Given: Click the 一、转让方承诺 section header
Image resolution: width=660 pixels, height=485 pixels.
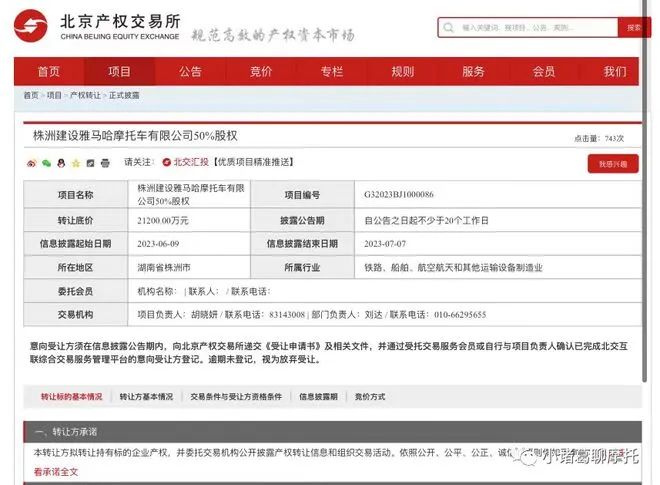Looking at the screenshot, I should click(333, 432).
